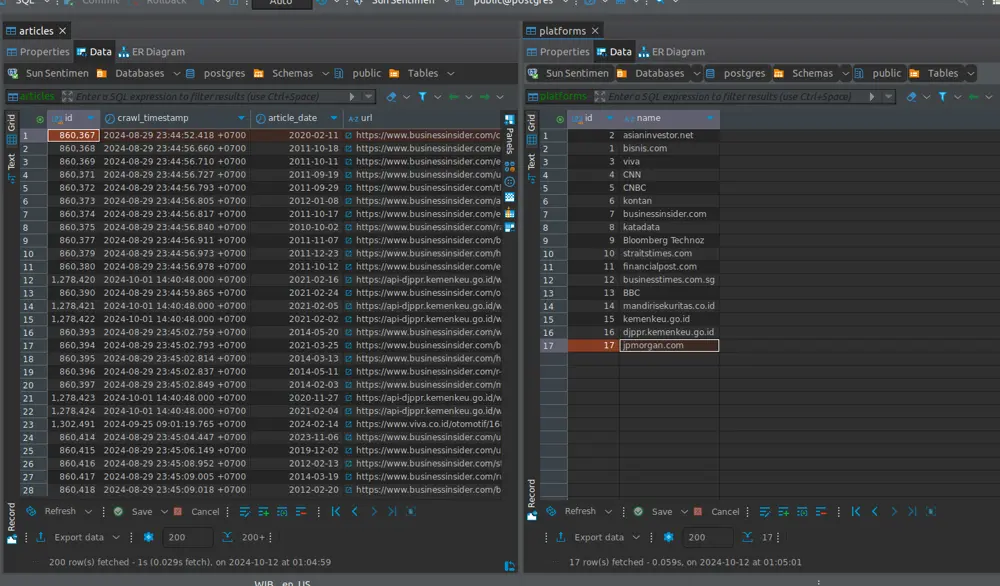Click SQL filter expression field in platforms
The image size is (1000, 586).
tap(735, 97)
